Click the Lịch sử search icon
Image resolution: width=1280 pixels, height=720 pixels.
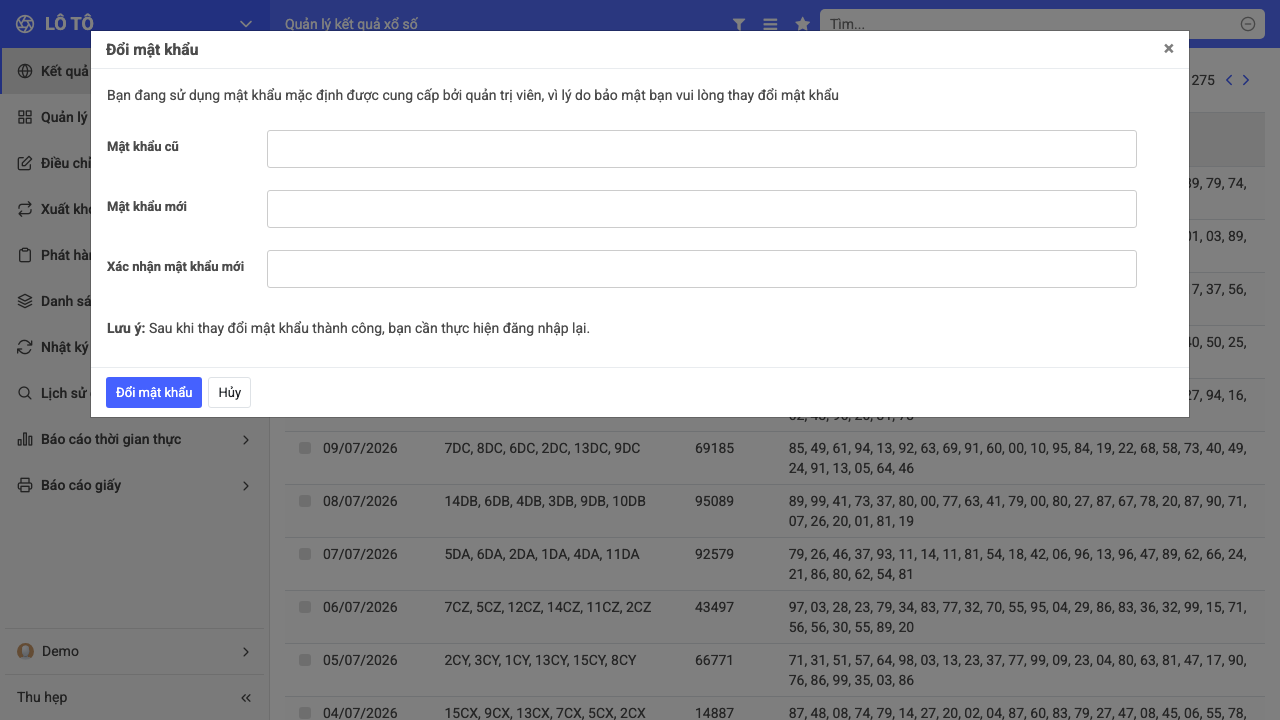(25, 393)
